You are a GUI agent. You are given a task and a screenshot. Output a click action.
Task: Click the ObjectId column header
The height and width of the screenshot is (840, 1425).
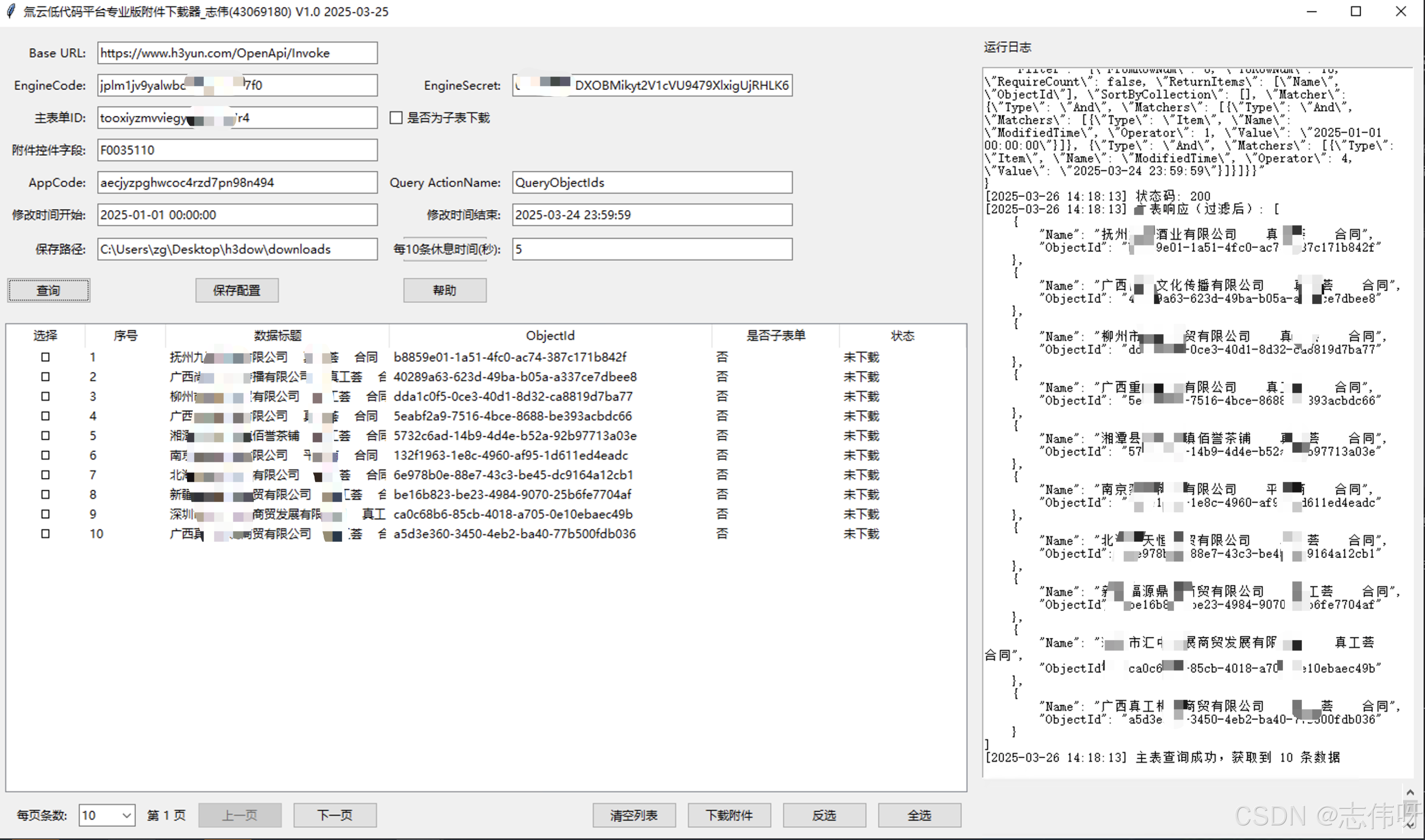pyautogui.click(x=550, y=336)
